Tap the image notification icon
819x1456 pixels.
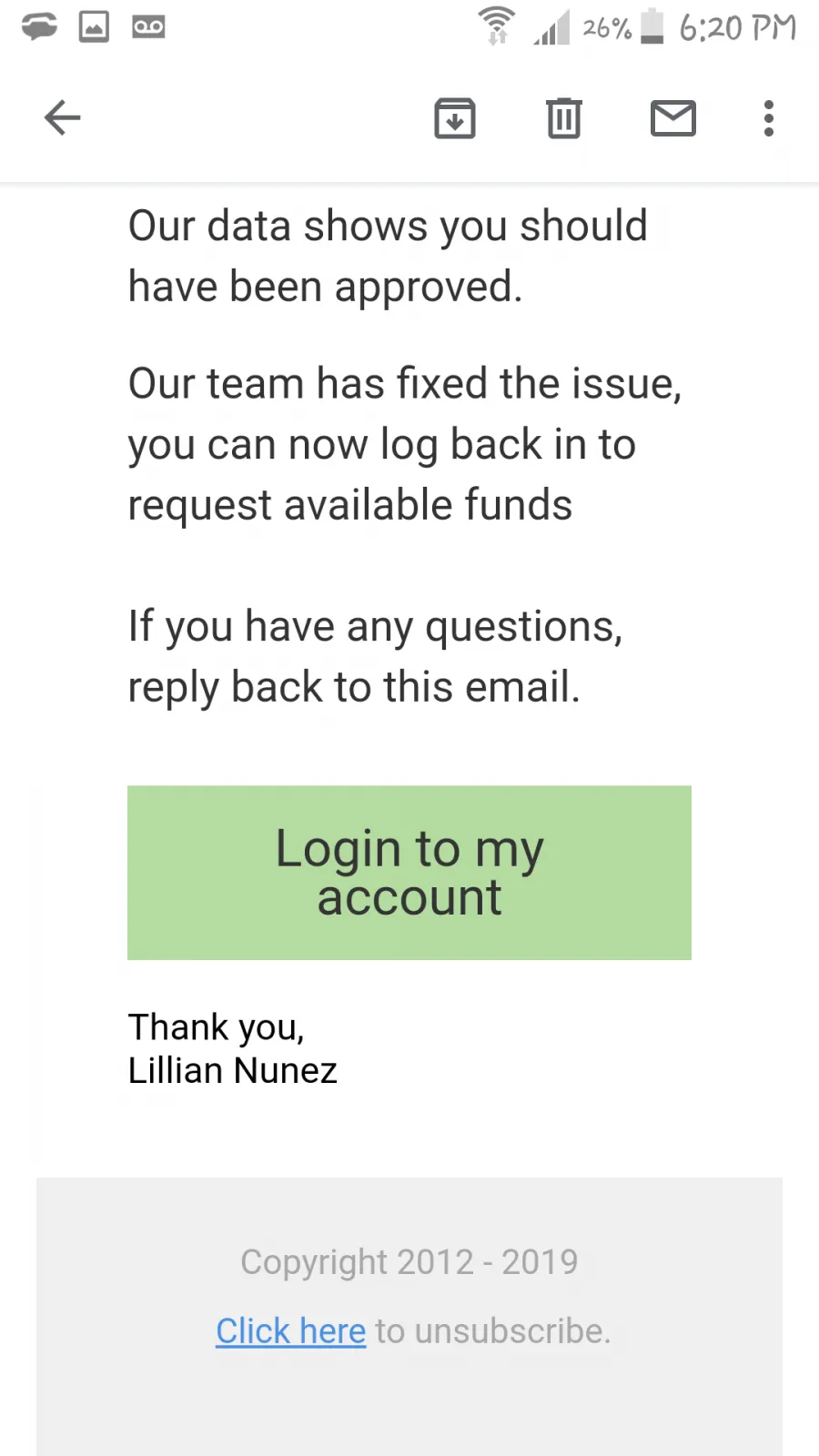click(94, 26)
